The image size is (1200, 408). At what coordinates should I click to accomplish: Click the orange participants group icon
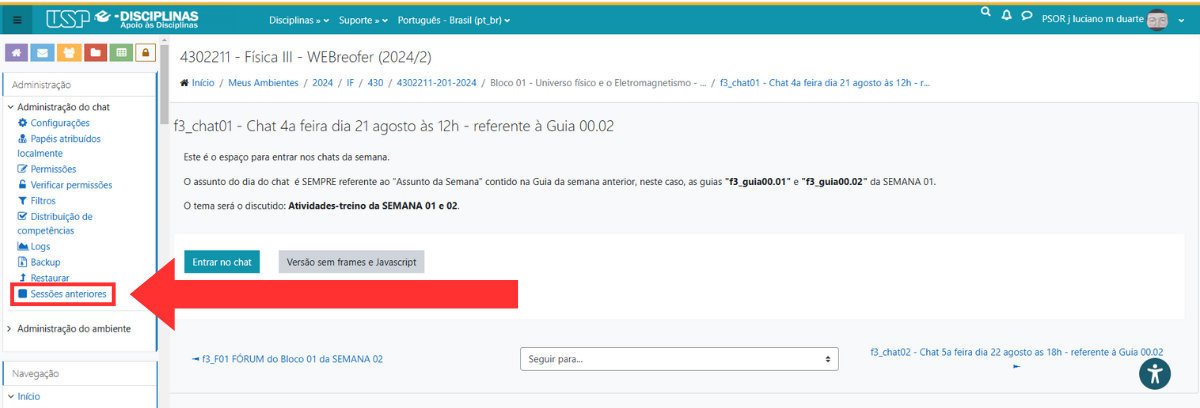click(69, 52)
